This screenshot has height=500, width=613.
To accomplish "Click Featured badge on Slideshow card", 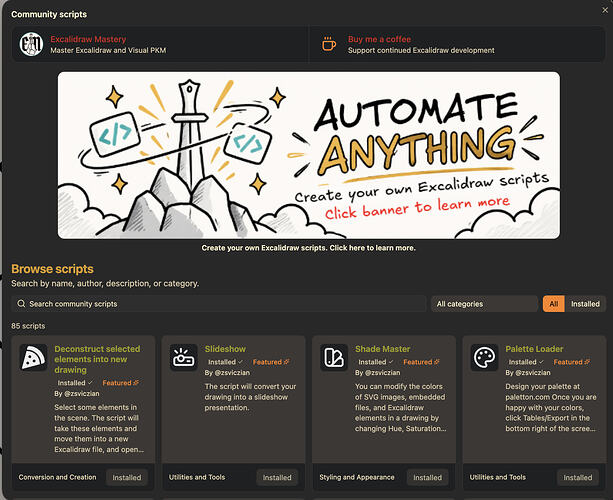I will point(271,362).
